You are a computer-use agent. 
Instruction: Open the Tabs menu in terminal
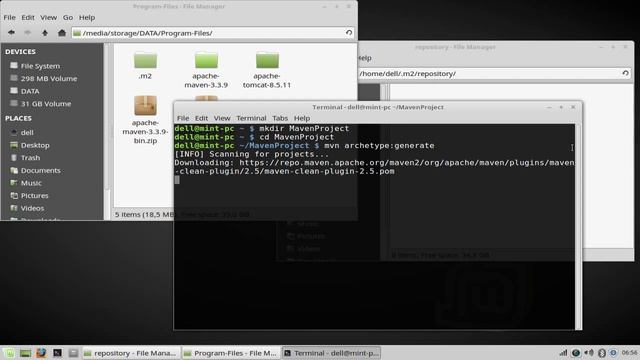(x=280, y=118)
